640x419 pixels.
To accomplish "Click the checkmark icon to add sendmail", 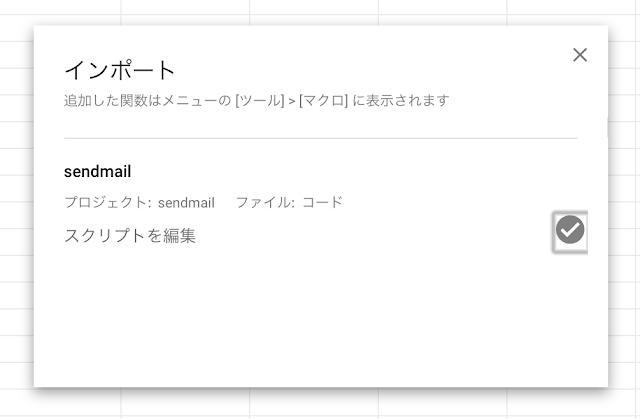I will 570,230.
